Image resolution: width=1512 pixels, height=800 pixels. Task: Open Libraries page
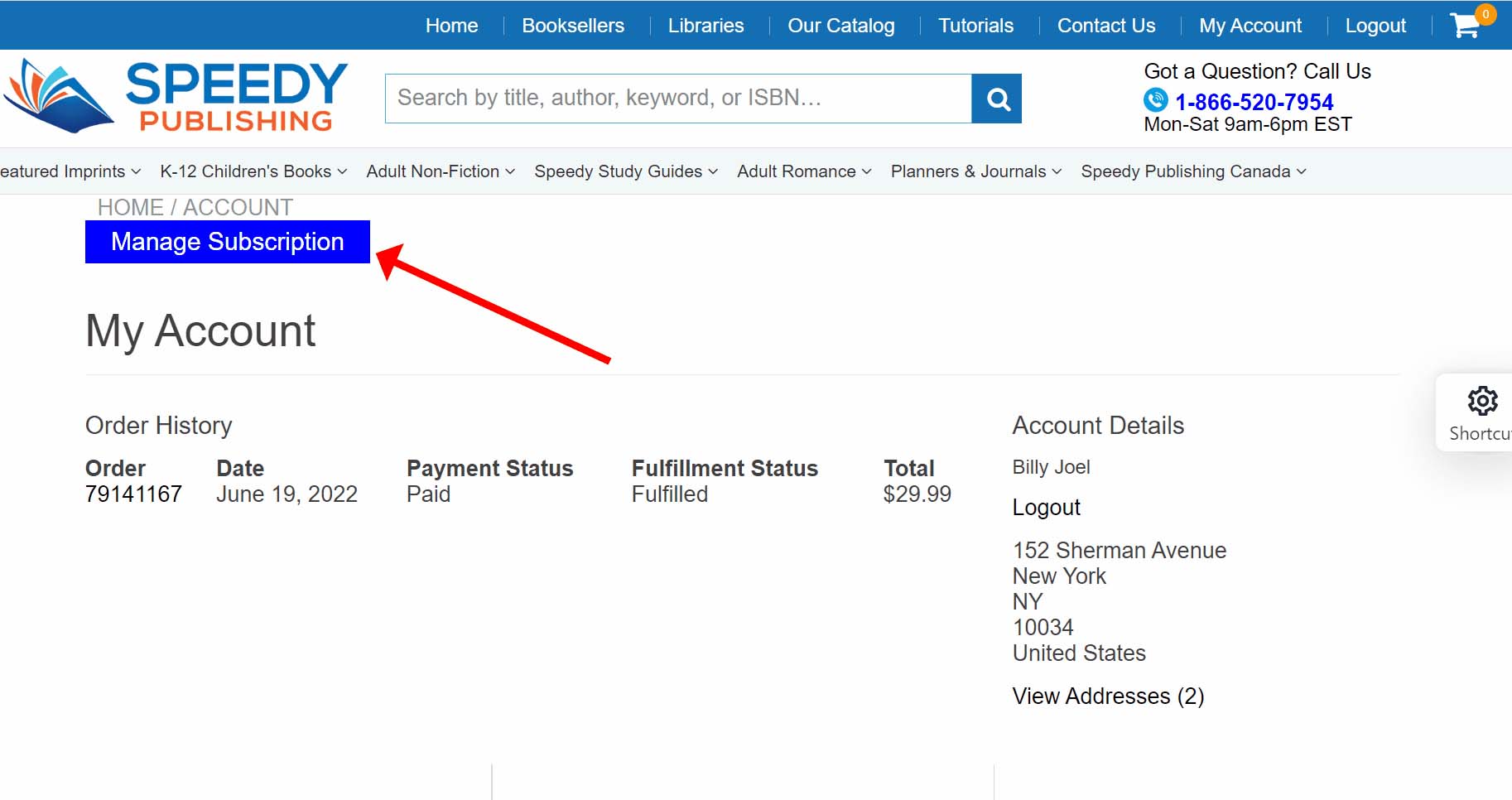(705, 26)
